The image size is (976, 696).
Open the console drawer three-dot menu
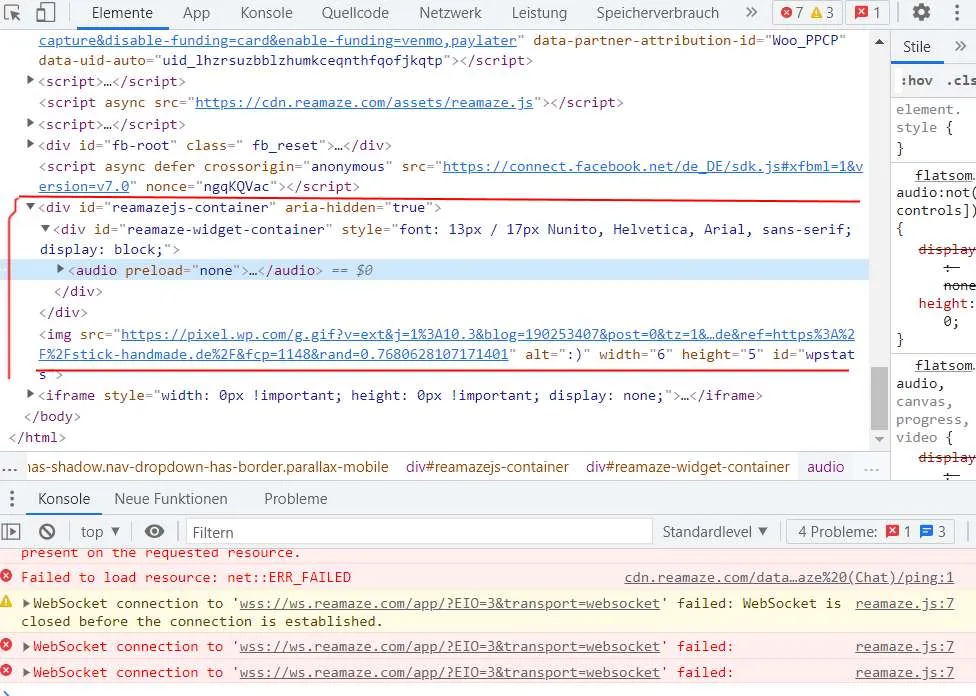click(x=12, y=499)
